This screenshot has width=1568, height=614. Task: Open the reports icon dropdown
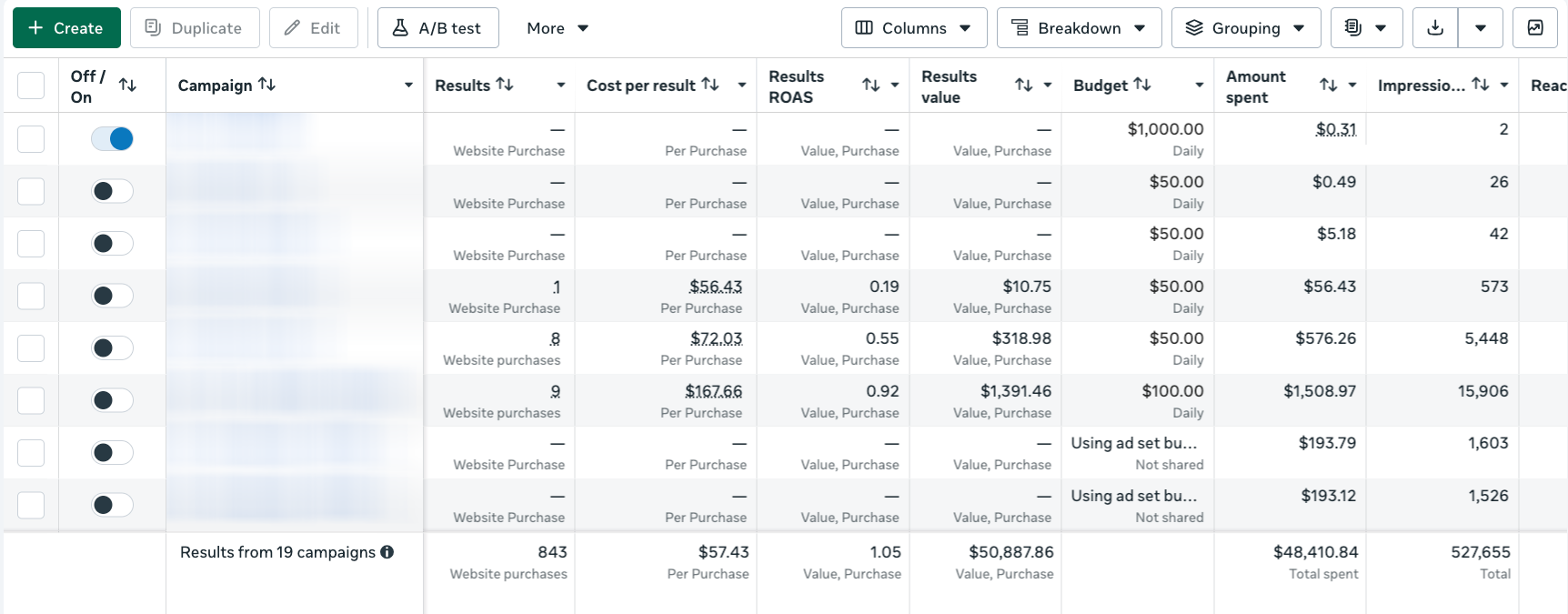click(1366, 28)
